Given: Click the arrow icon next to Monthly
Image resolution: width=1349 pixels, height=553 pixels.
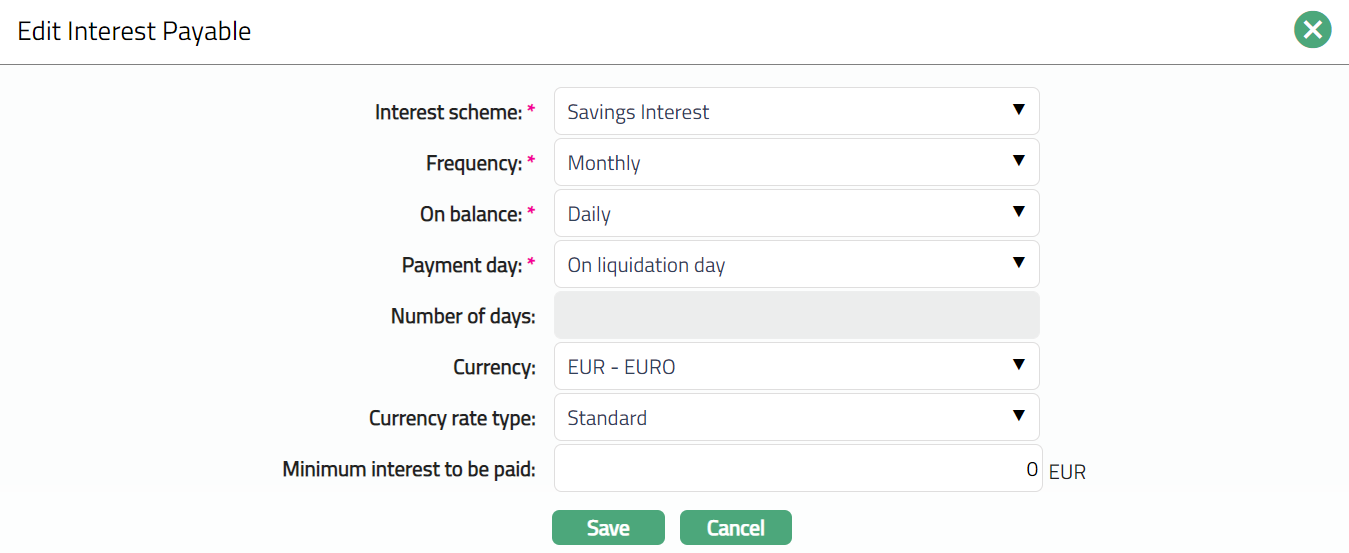Looking at the screenshot, I should tap(1018, 160).
